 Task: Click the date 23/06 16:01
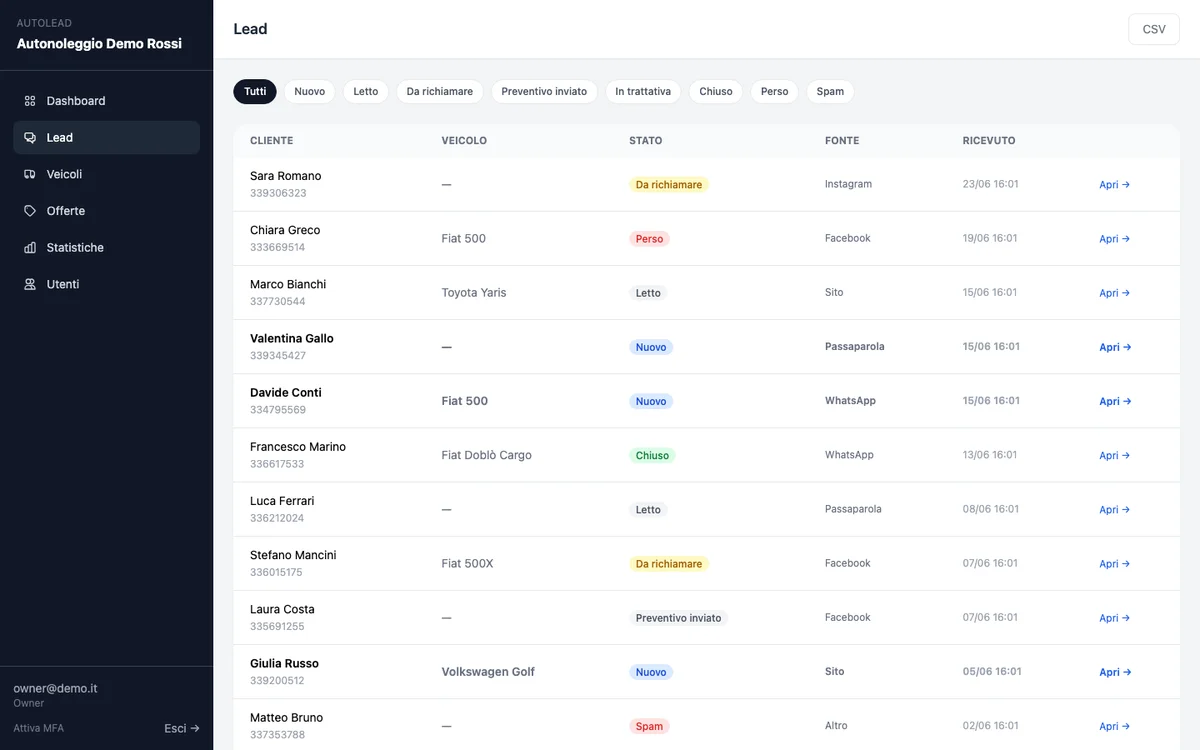991,184
